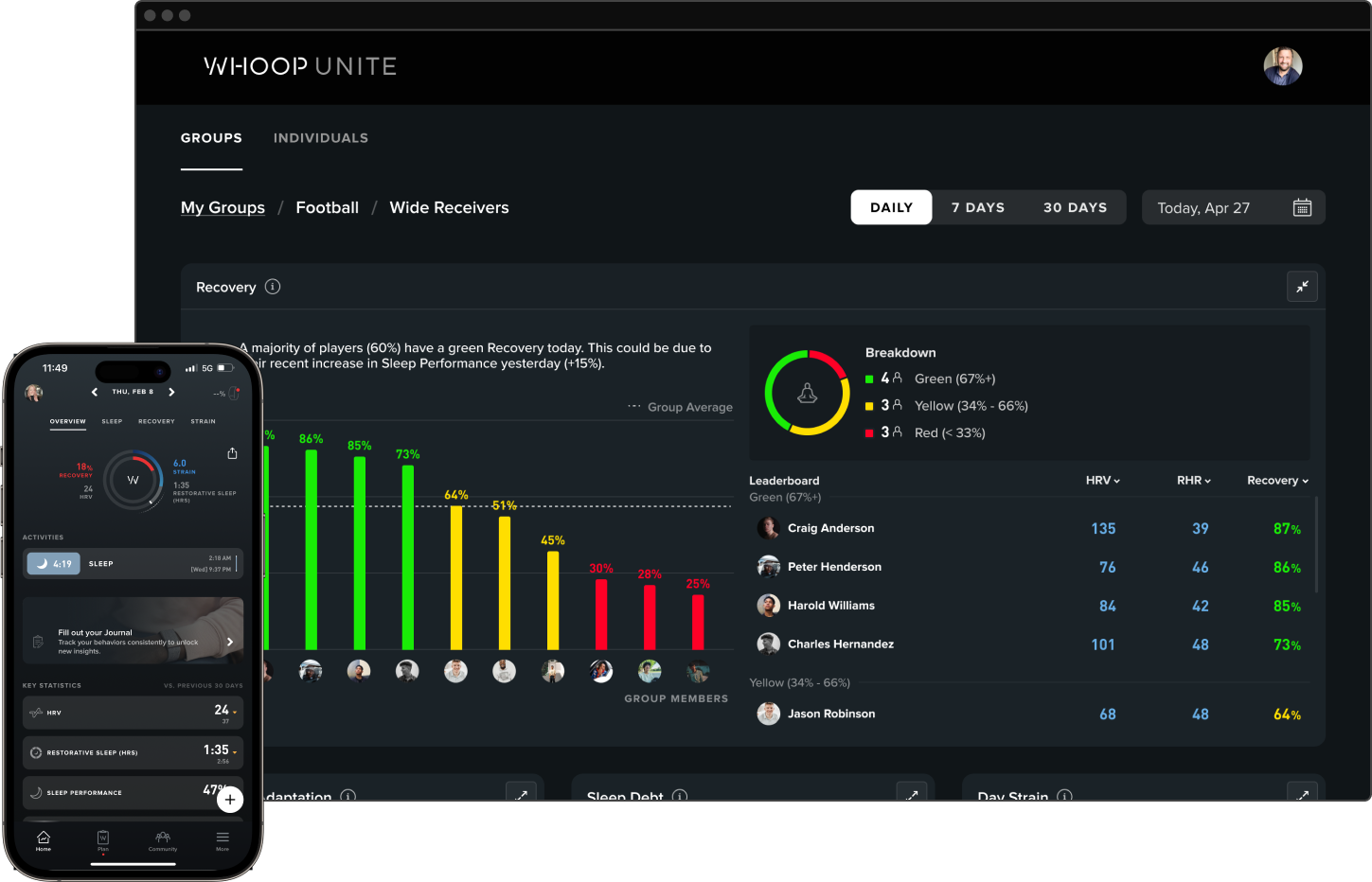
Task: Collapse the Recovery panel with the arrows icon
Action: point(1302,287)
